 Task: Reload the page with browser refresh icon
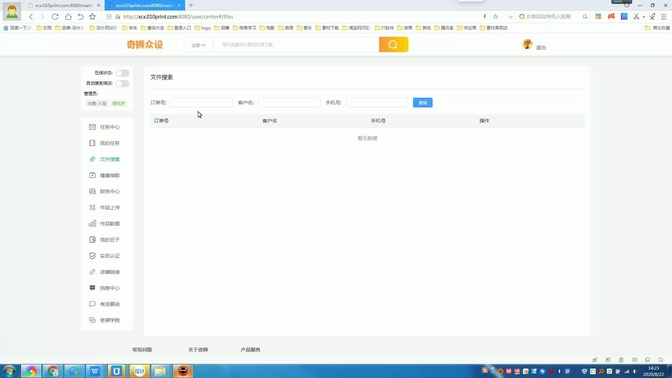click(55, 17)
